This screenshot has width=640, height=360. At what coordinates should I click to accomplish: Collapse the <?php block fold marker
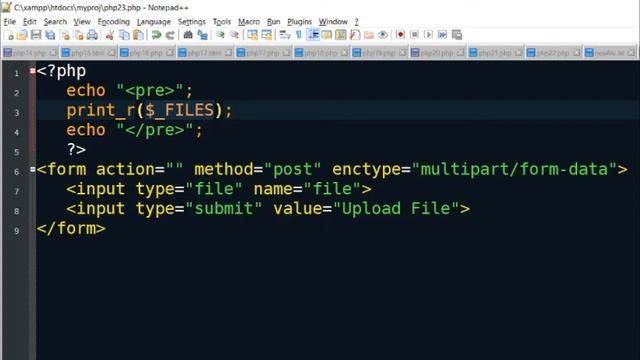click(33, 71)
